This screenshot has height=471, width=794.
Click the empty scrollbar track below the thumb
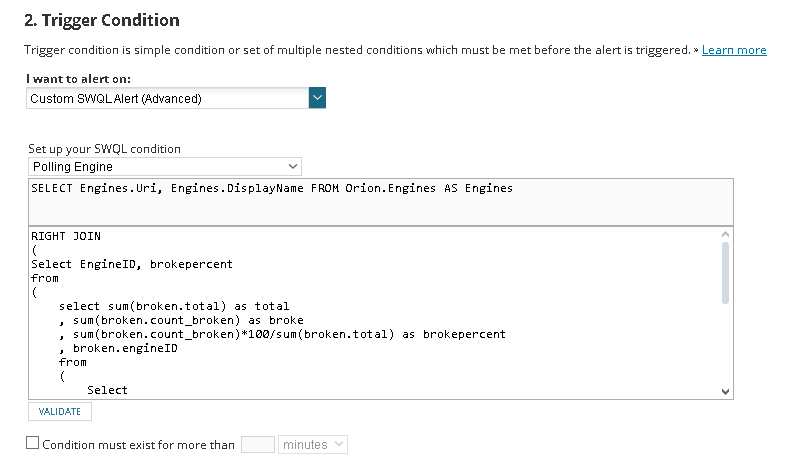tap(726, 345)
